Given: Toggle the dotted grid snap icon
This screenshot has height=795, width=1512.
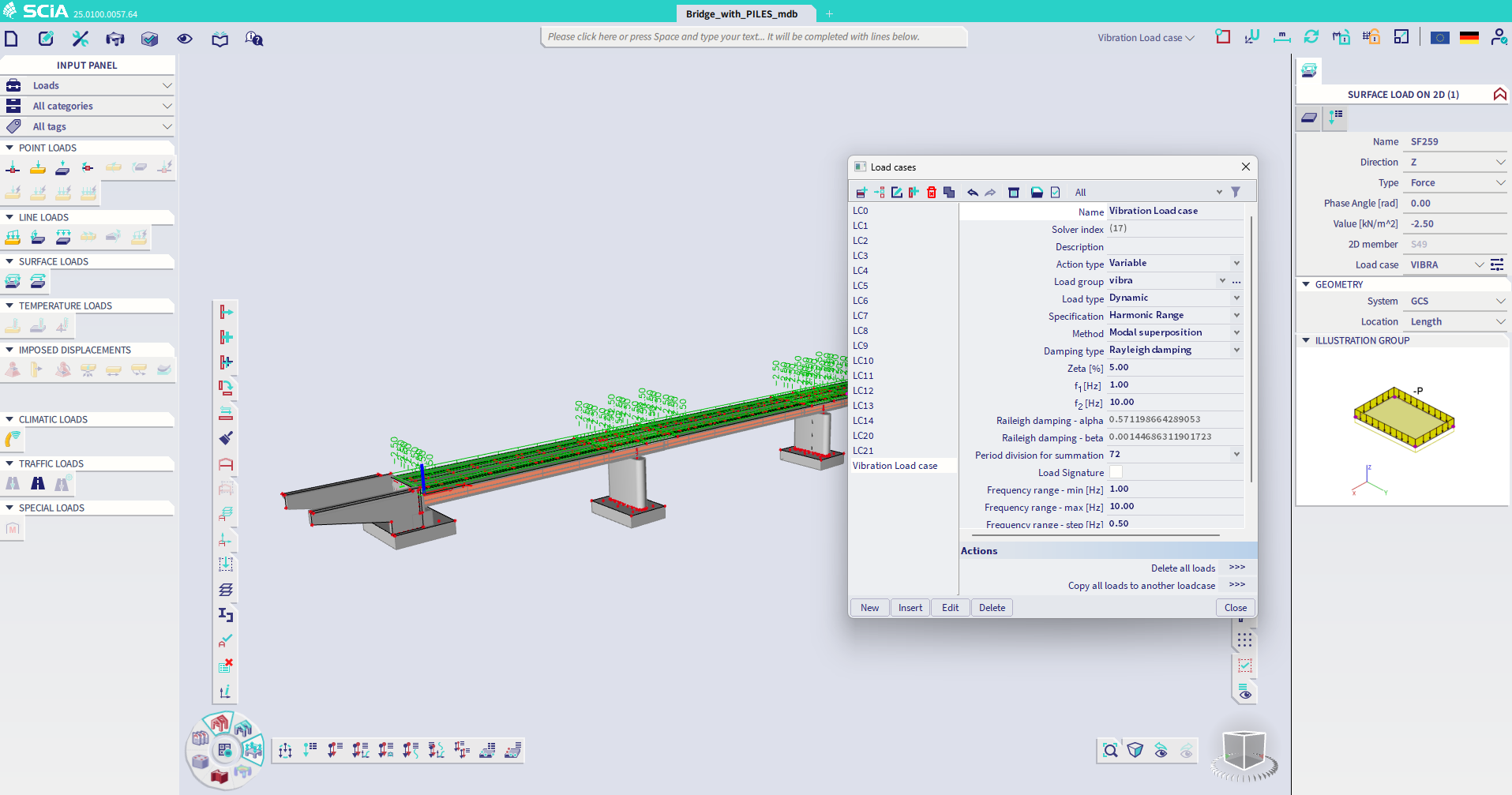Looking at the screenshot, I should point(1245,640).
